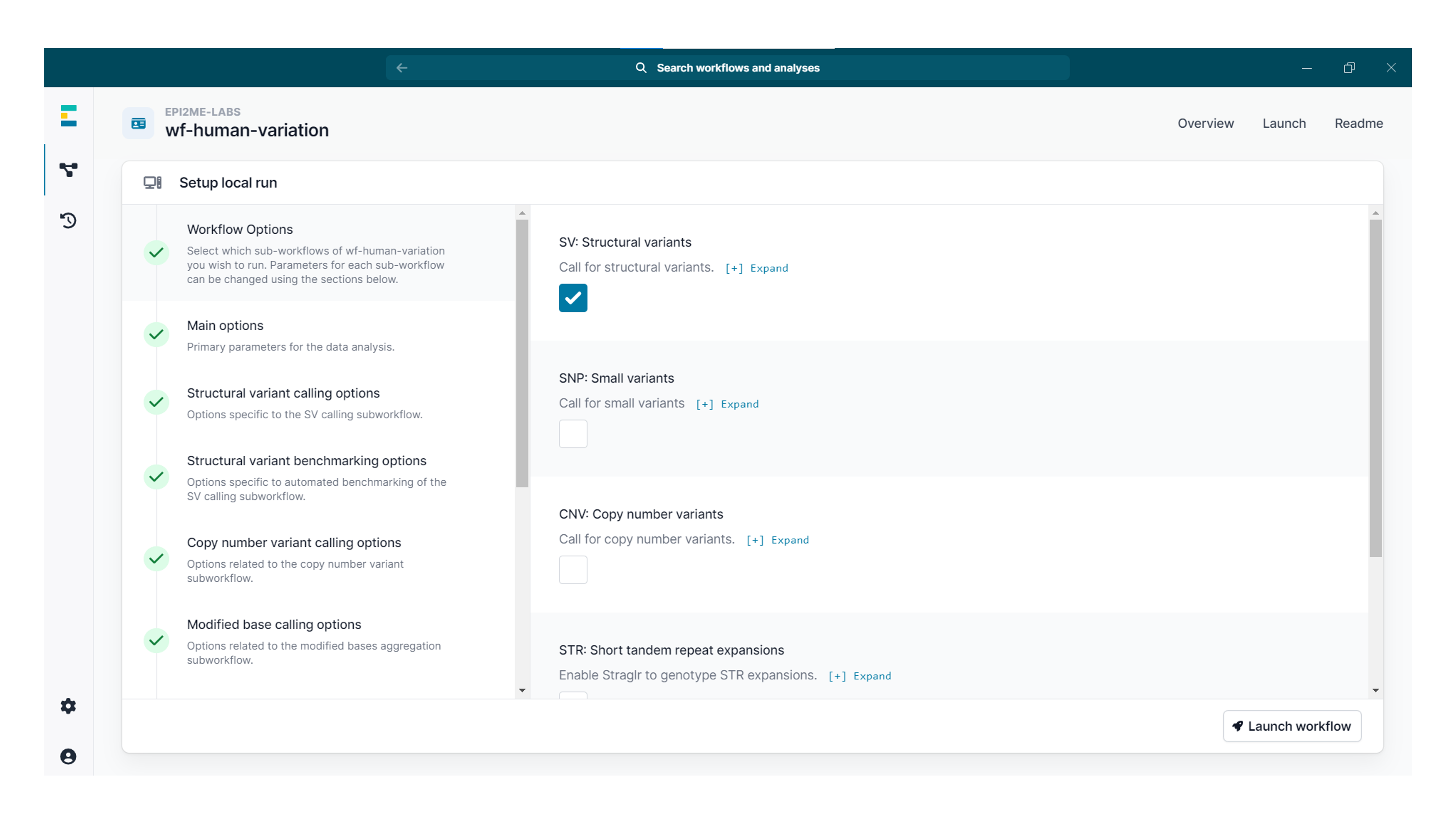Click the Setup local run computer icon
1456x824 pixels.
[152, 183]
